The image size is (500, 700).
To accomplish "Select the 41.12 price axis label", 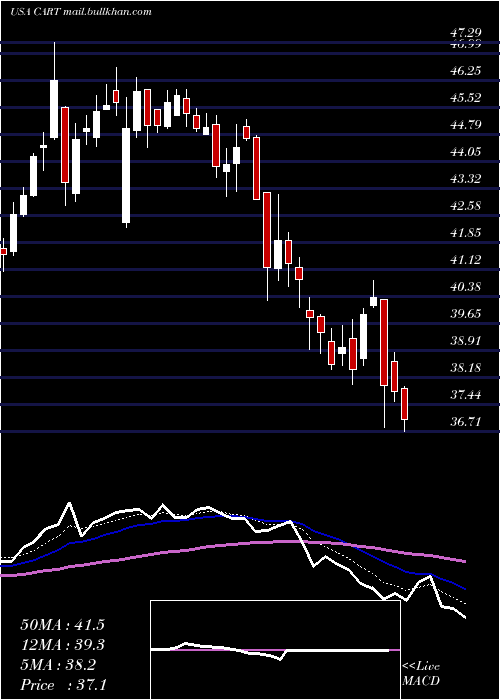I will [465, 259].
